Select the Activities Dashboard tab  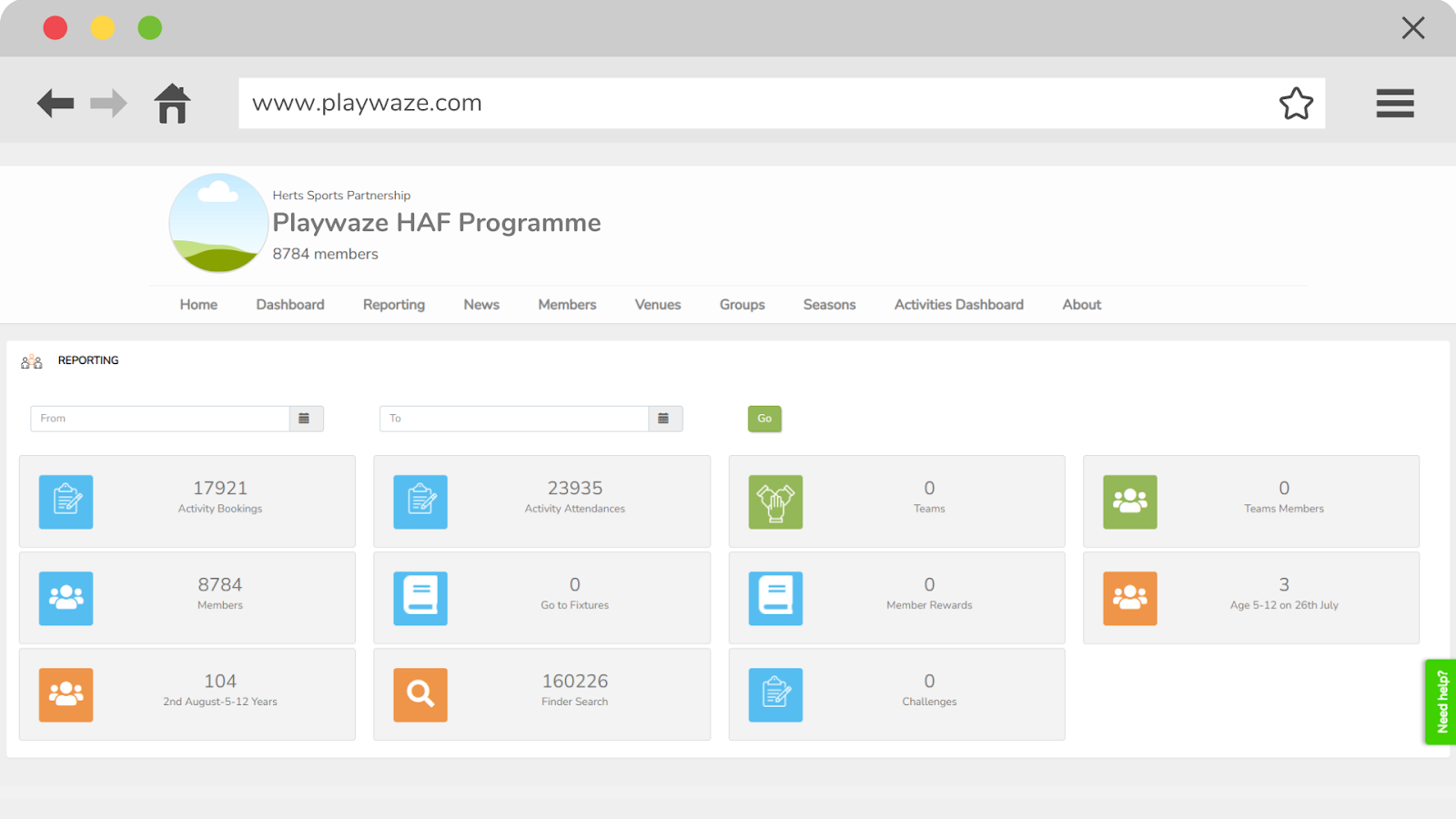pos(959,305)
